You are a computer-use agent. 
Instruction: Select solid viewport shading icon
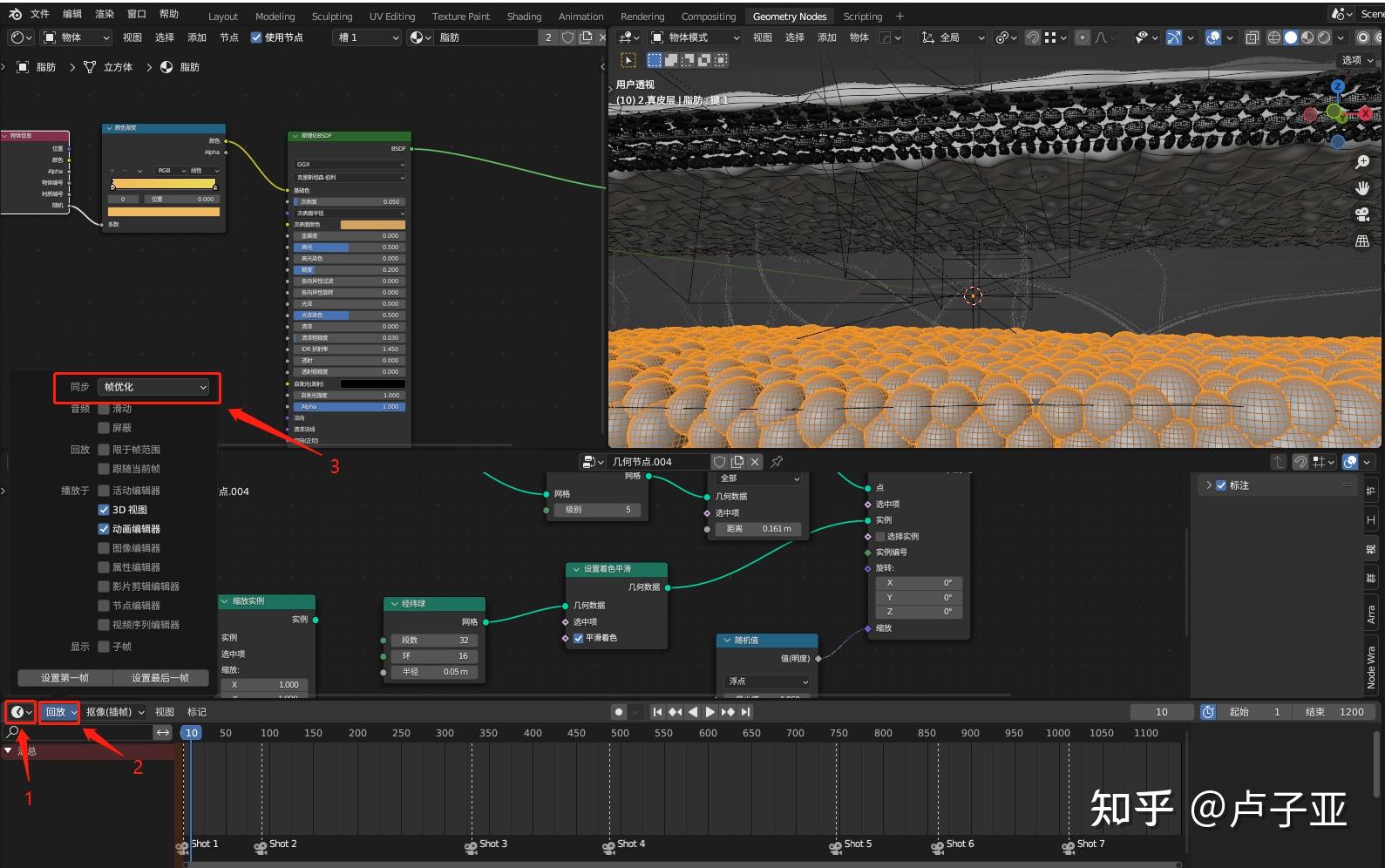coord(1291,37)
